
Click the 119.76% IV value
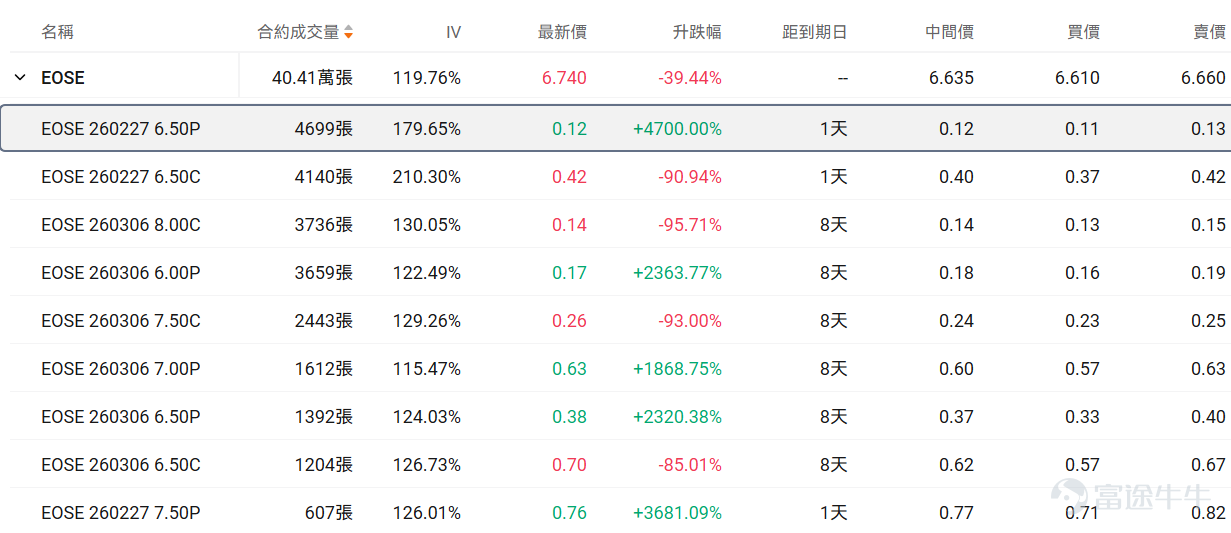tap(427, 78)
